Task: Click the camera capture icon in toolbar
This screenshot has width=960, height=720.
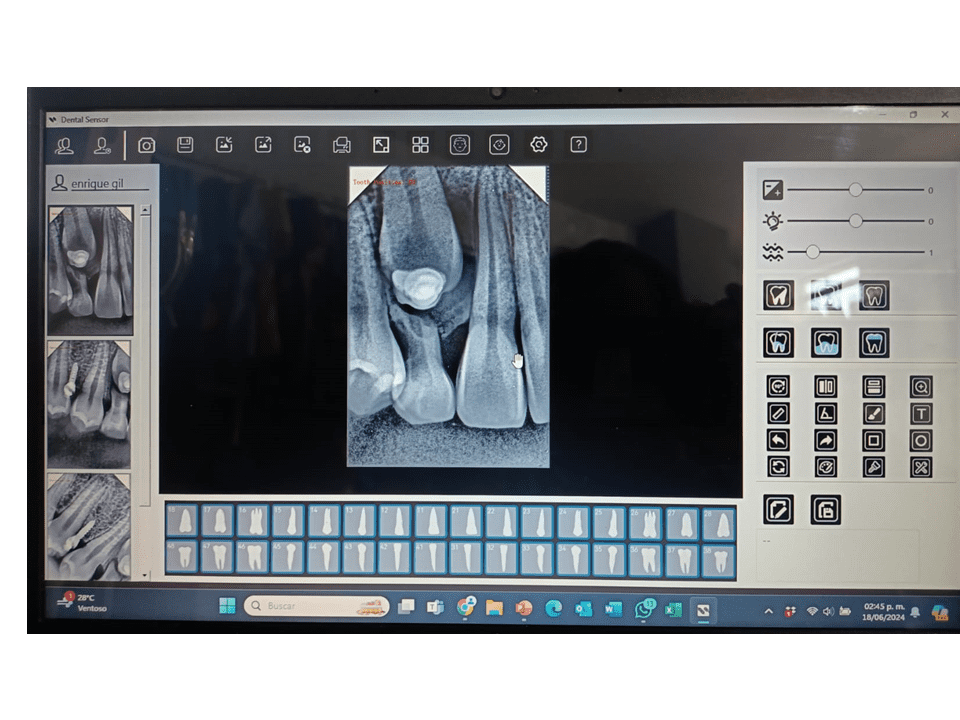Action: coord(146,145)
